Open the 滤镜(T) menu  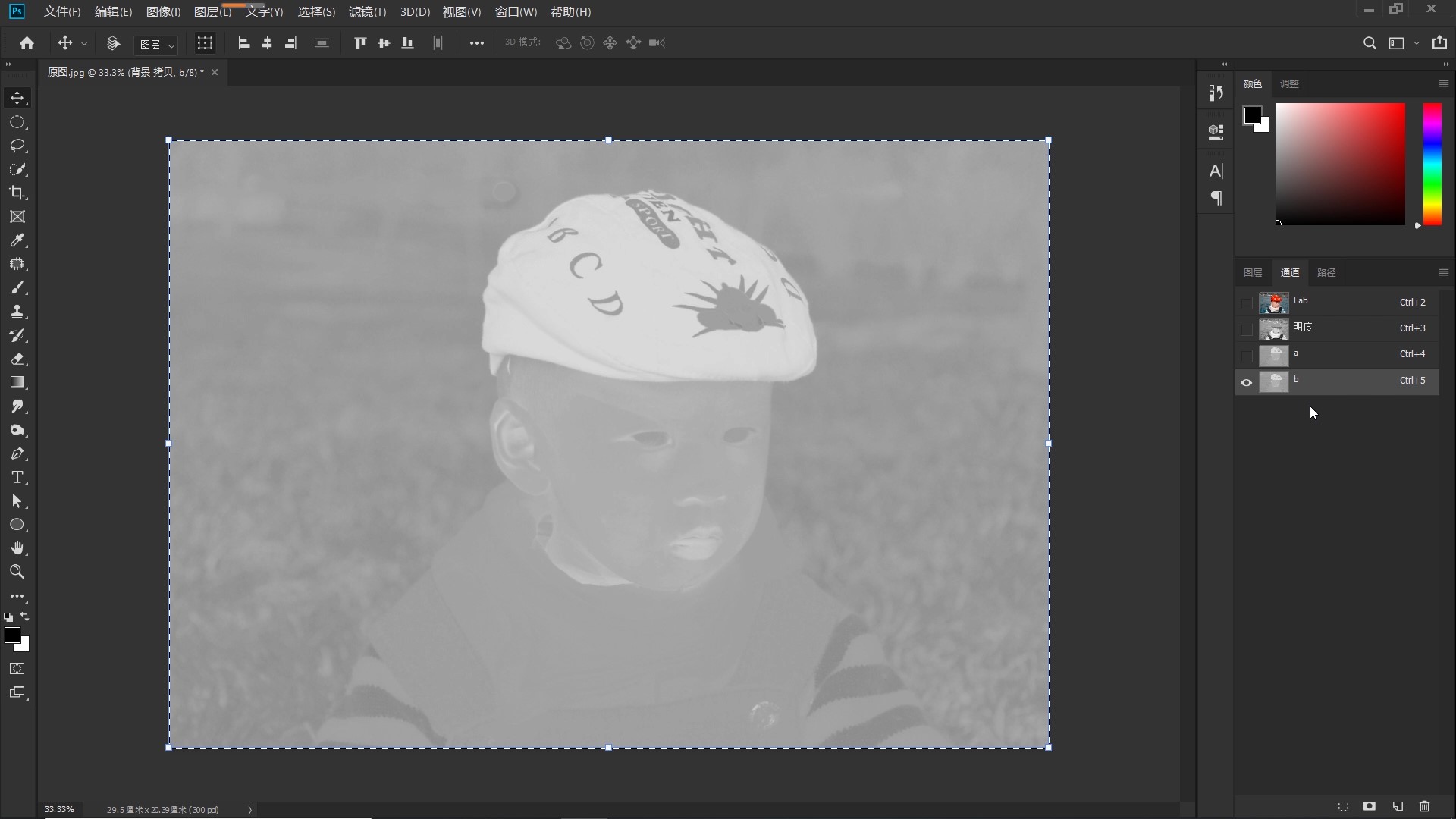[x=367, y=12]
